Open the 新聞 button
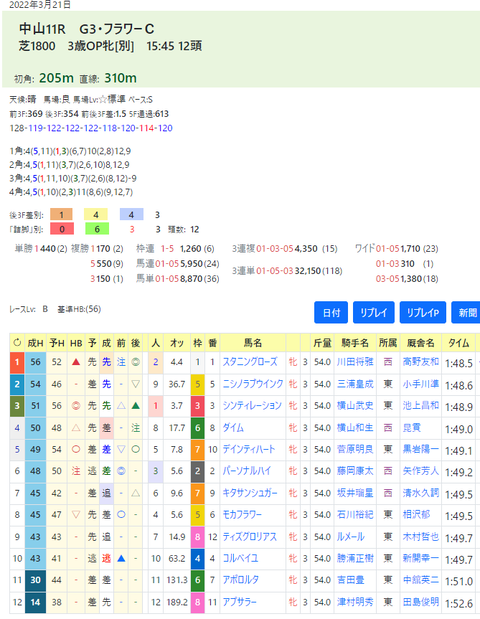480x619 pixels. (467, 313)
